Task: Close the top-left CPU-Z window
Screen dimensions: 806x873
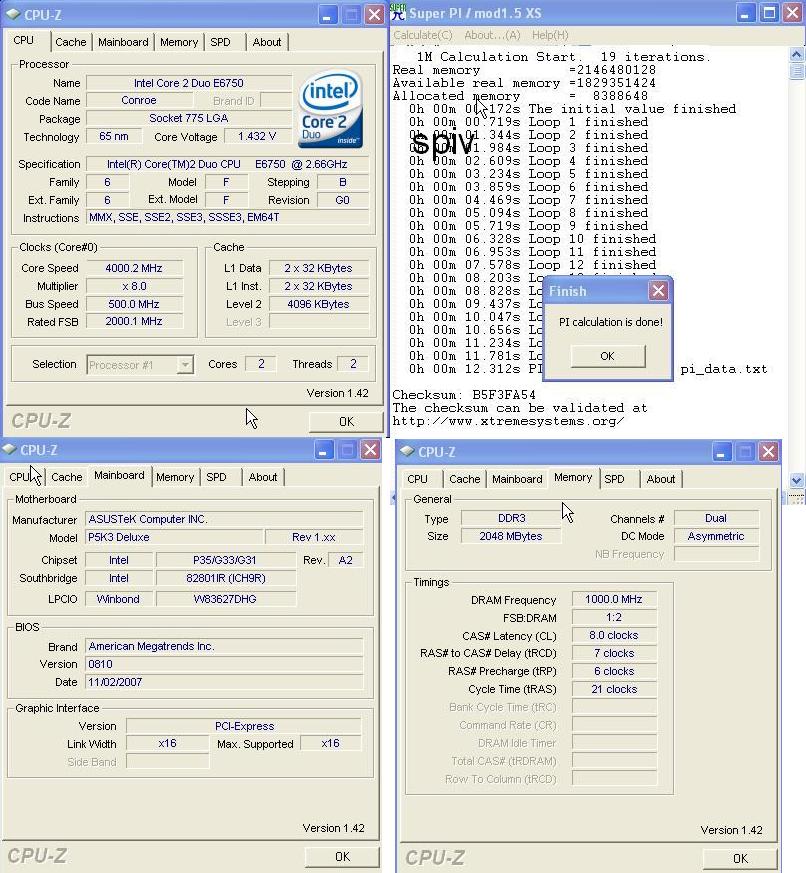Action: click(374, 14)
